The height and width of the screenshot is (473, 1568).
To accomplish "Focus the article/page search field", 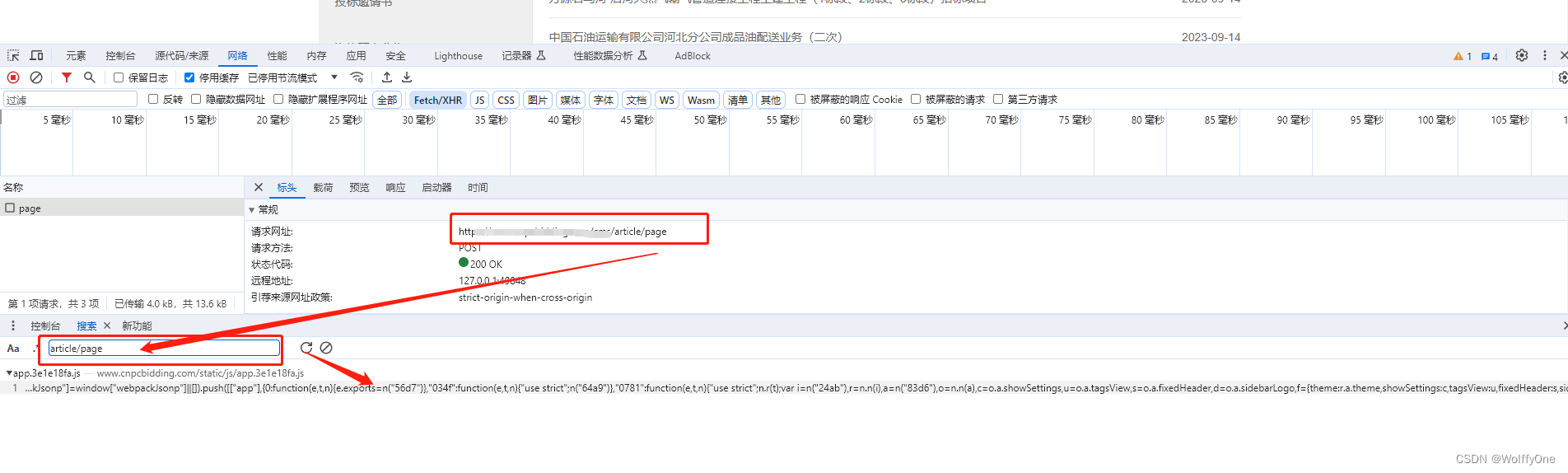I will click(x=164, y=348).
